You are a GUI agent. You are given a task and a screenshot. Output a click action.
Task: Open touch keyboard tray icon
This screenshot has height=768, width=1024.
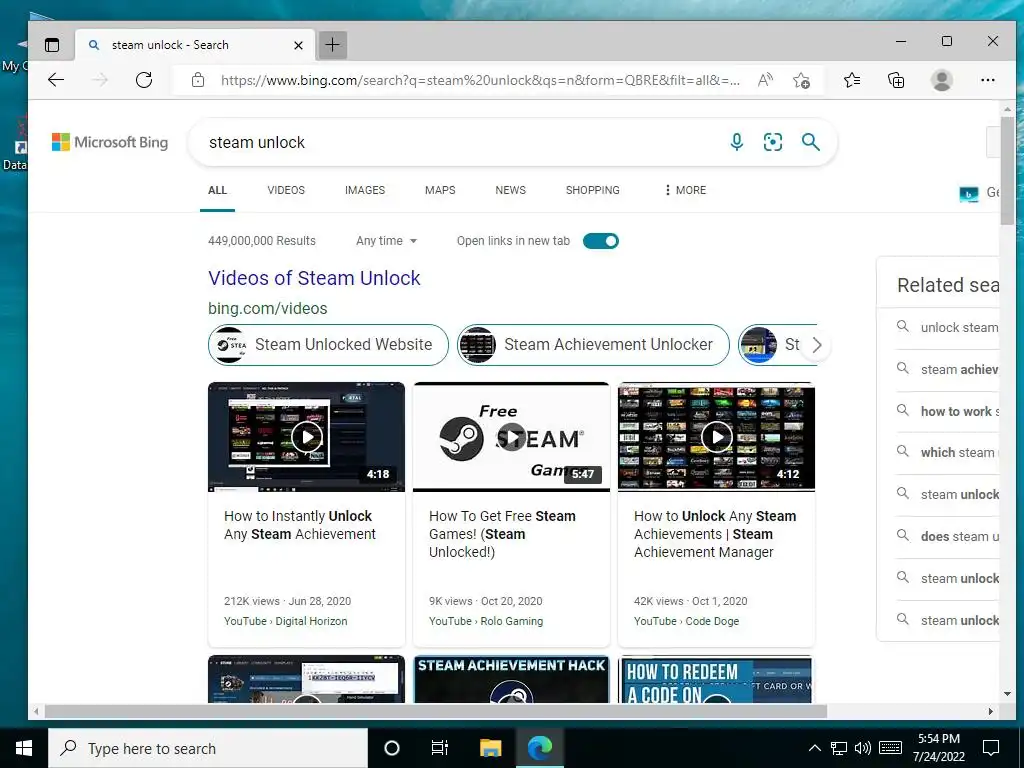pyautogui.click(x=890, y=748)
